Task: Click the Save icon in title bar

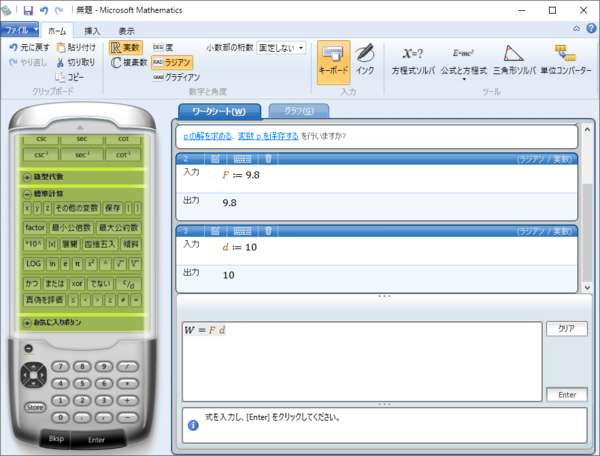Action: (x=28, y=10)
